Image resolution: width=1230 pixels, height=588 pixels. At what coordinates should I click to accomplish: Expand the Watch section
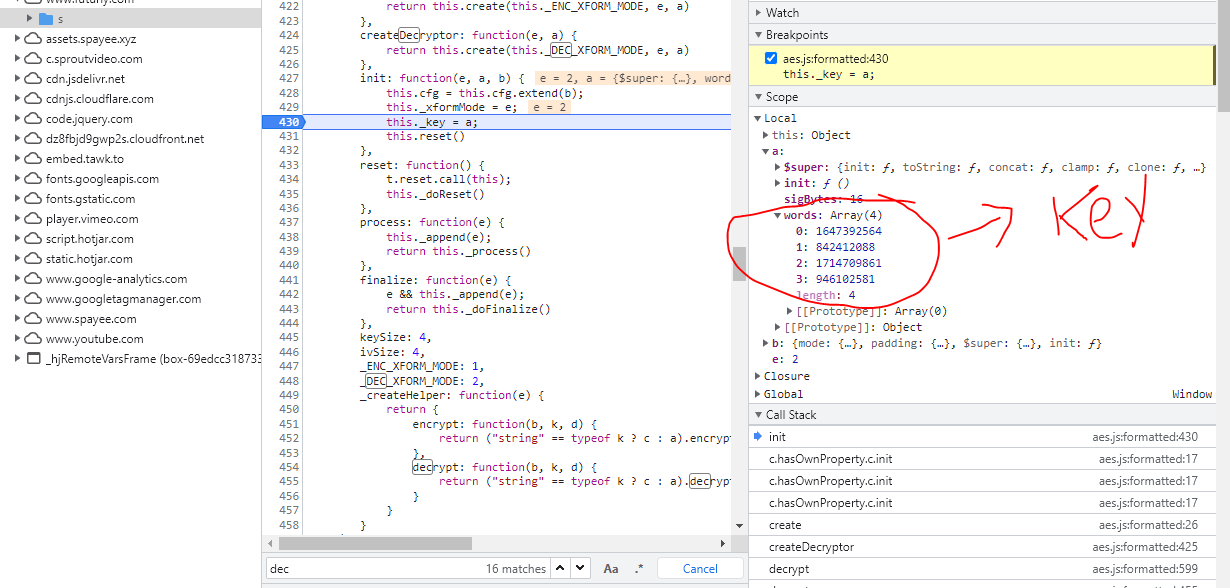[x=757, y=13]
